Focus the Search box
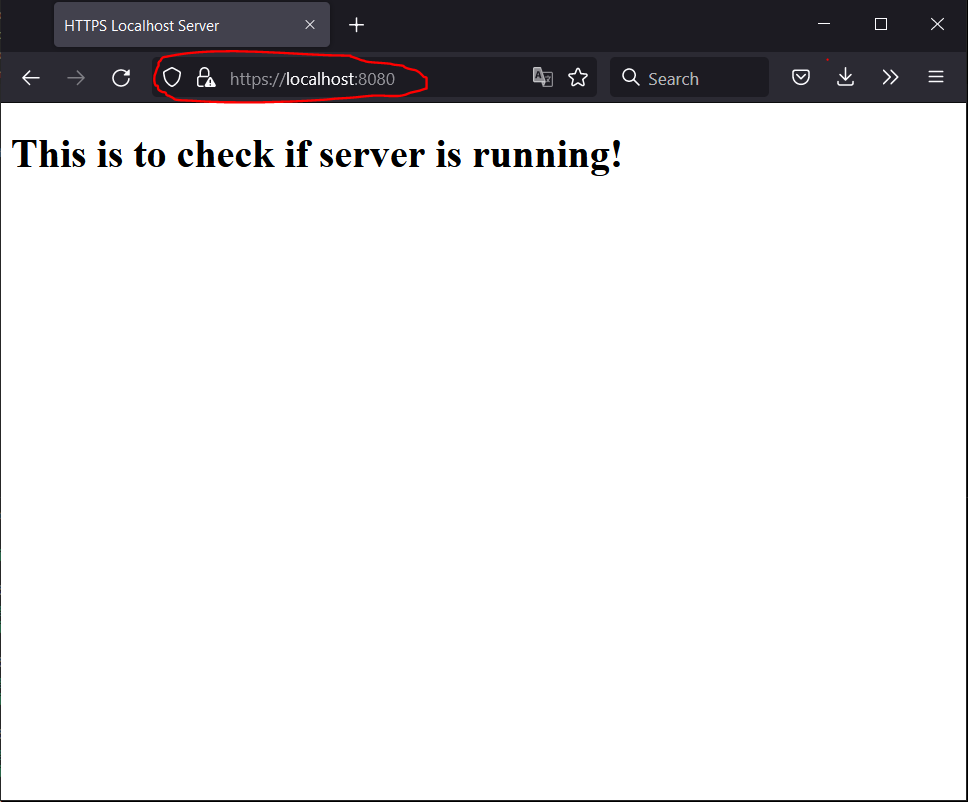The height and width of the screenshot is (802, 968). pos(689,77)
